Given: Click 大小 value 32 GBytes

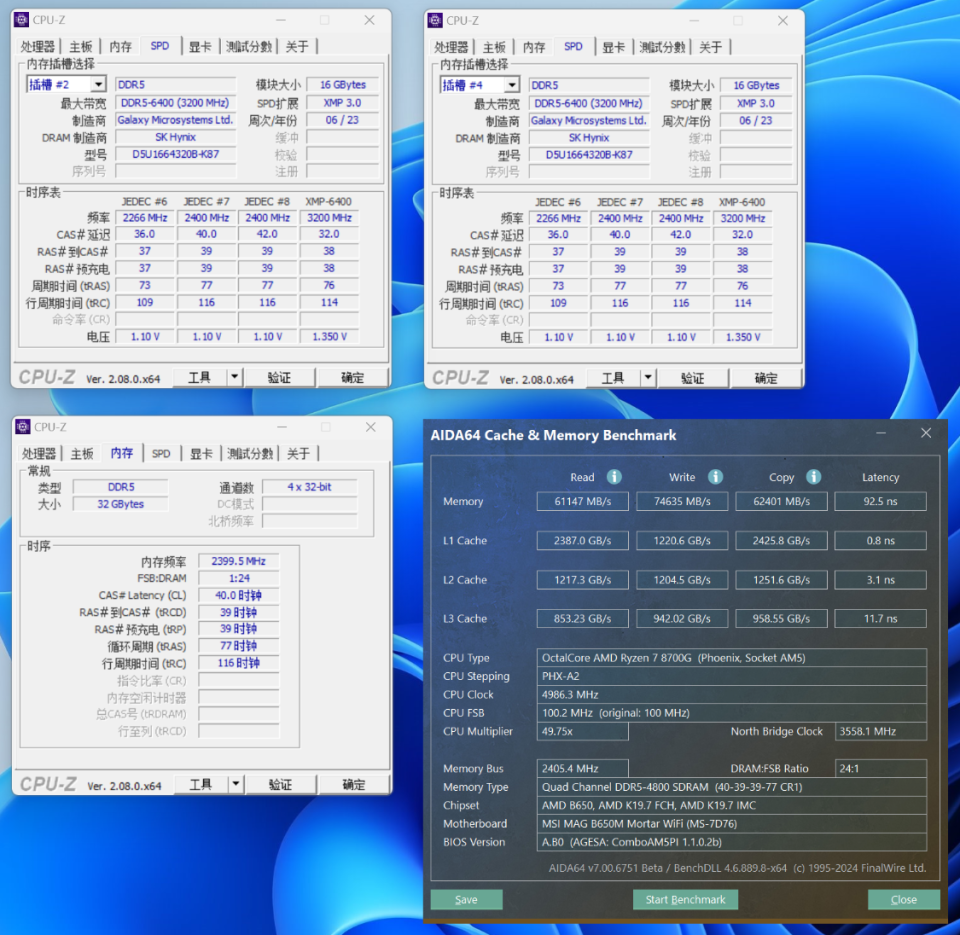Looking at the screenshot, I should [121, 504].
